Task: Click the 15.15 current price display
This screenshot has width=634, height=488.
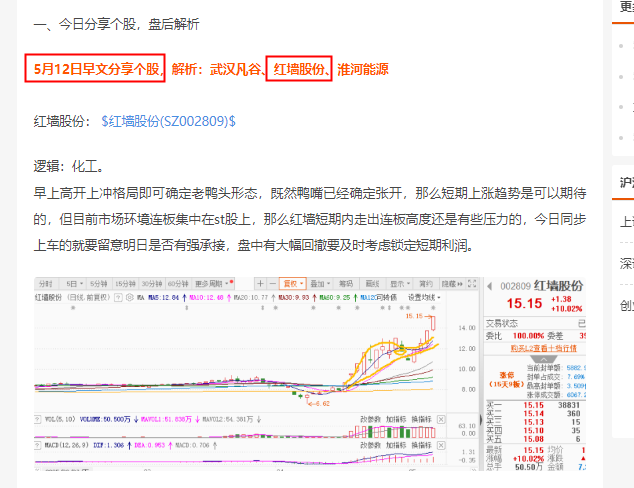Action: coord(524,303)
